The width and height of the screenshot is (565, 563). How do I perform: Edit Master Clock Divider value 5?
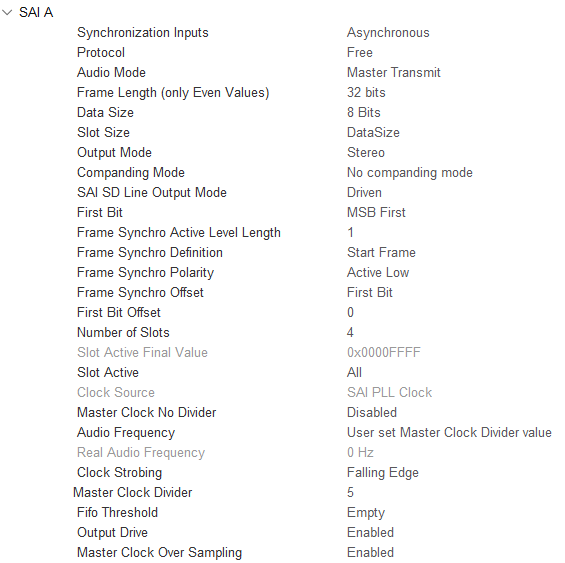pyautogui.click(x=350, y=492)
